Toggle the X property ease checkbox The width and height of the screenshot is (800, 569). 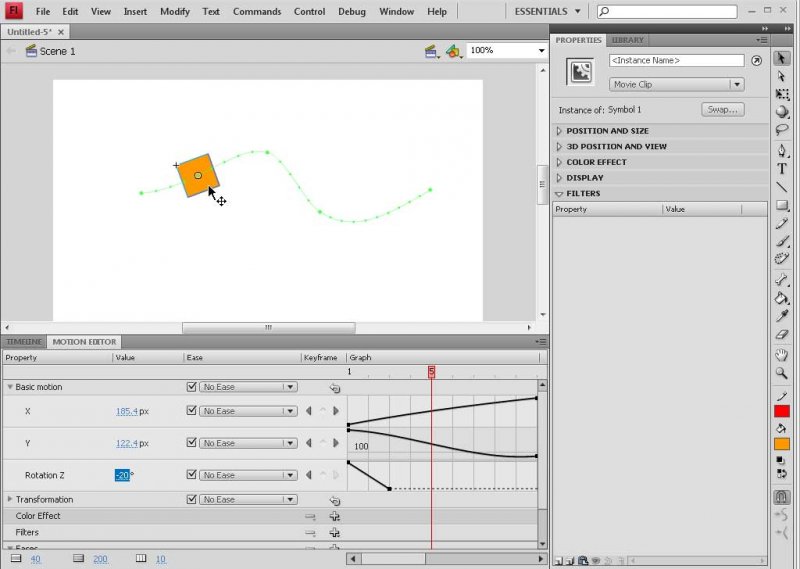192,411
